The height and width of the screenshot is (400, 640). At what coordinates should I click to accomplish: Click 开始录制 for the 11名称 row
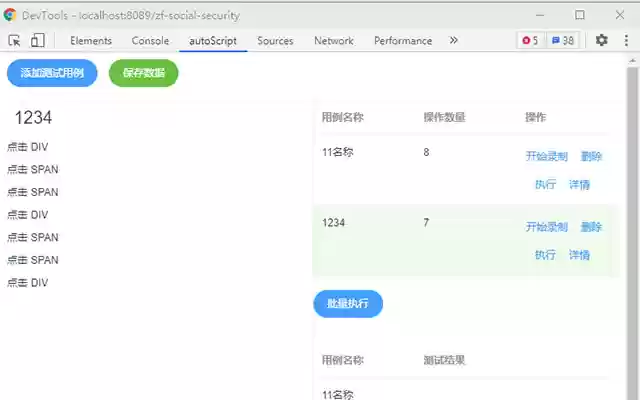pos(547,156)
